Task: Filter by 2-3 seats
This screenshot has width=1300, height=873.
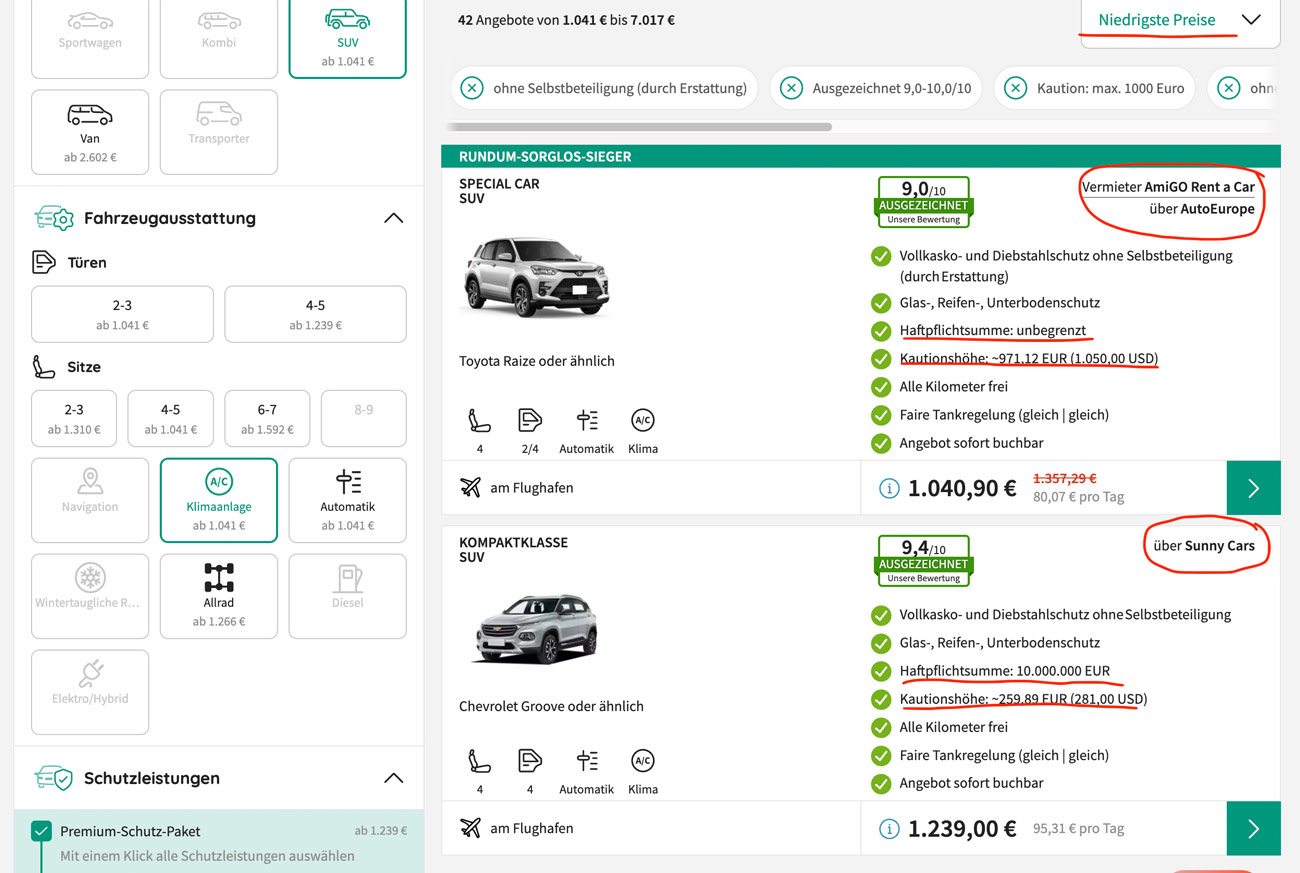Action: 74,418
